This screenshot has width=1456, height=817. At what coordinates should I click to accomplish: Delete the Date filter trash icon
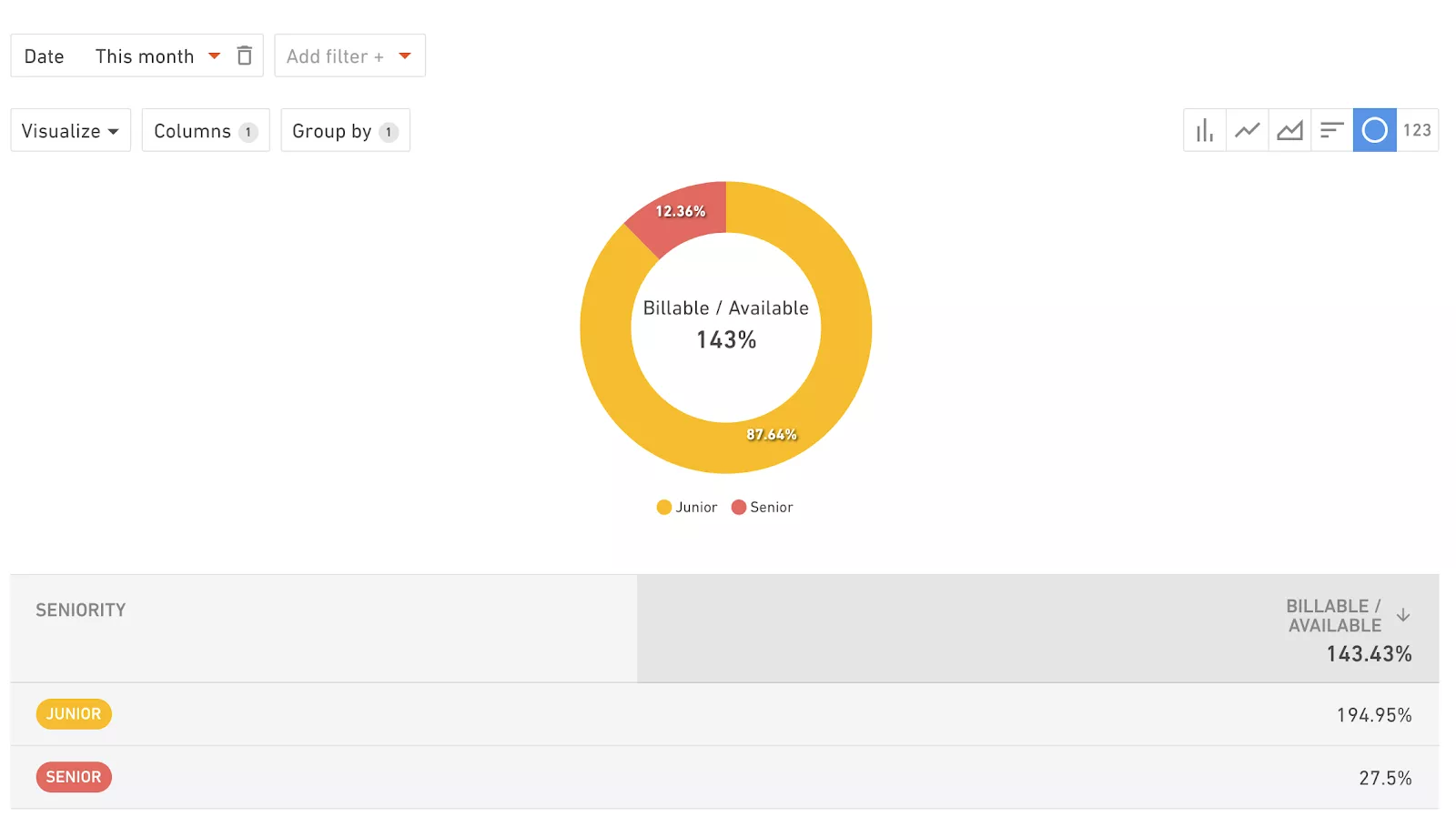(244, 55)
